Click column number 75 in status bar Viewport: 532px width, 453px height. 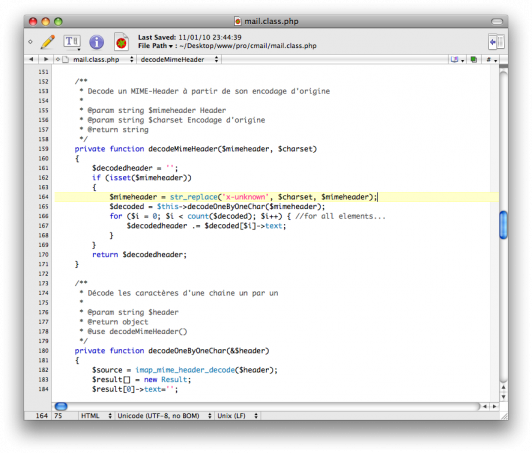click(58, 416)
